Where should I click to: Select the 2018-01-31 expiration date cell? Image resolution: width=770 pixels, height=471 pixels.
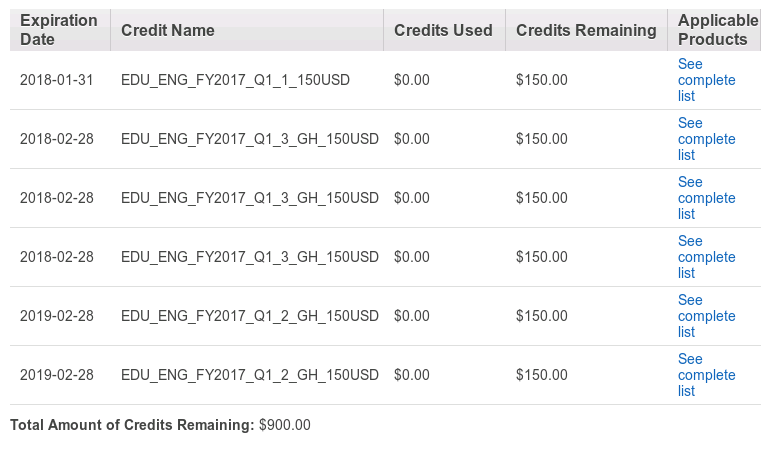pyautogui.click(x=56, y=80)
